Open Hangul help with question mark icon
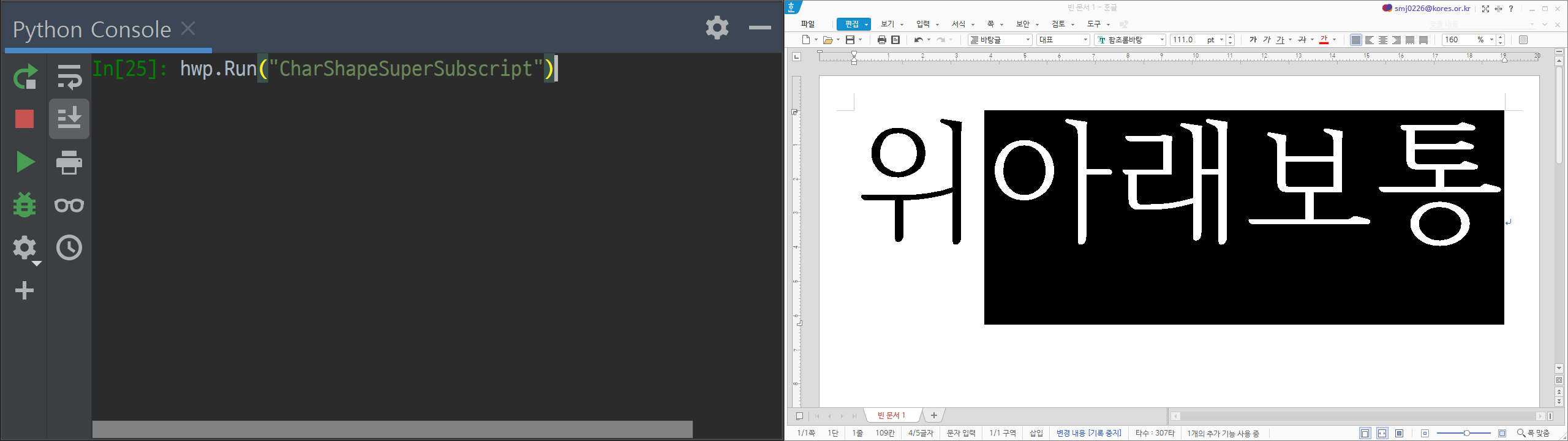This screenshot has width=1568, height=441. point(1511,9)
